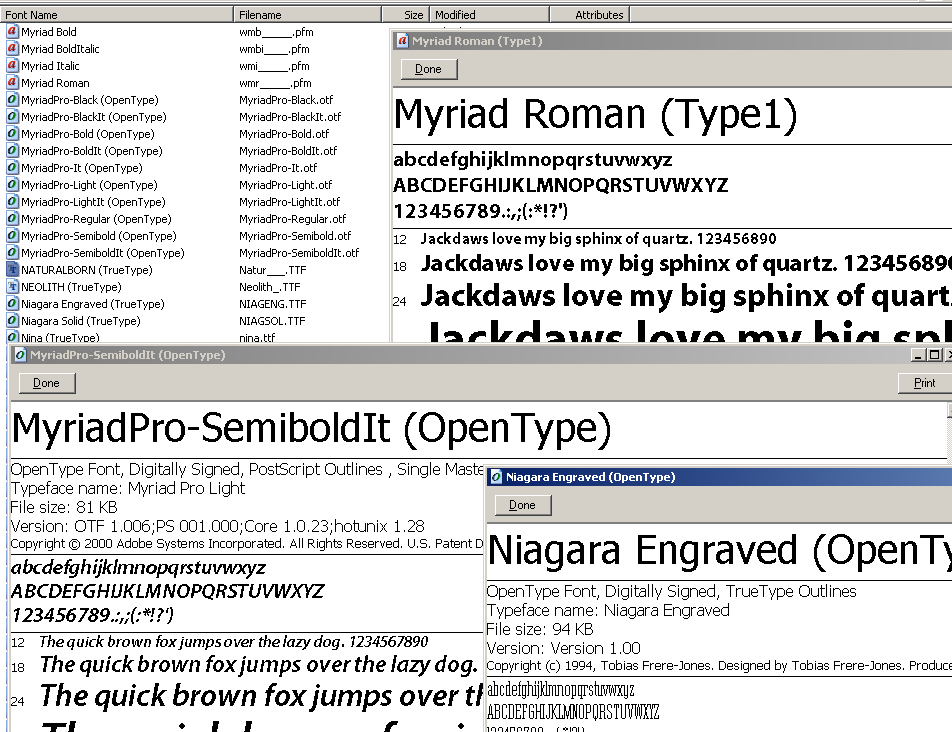Select MyriadPro-SemiboldIt (OpenType) list row
Viewport: 952px width, 732px height.
[x=103, y=252]
